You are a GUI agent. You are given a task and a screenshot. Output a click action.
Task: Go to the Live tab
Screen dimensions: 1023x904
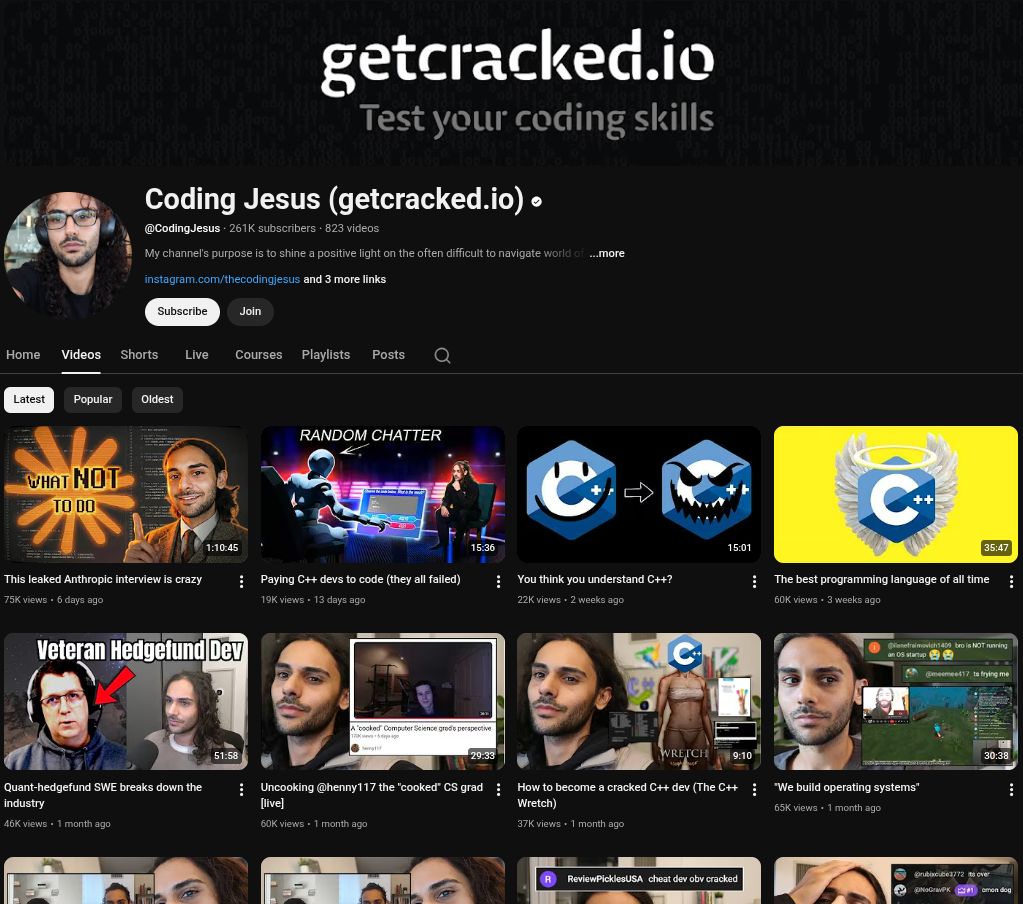(x=196, y=354)
